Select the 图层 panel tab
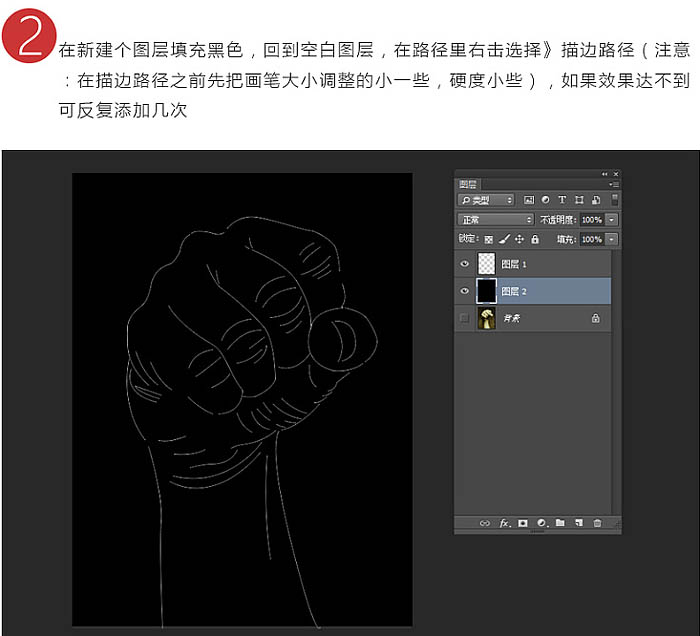Image resolution: width=700 pixels, height=636 pixels. pyautogui.click(x=468, y=184)
